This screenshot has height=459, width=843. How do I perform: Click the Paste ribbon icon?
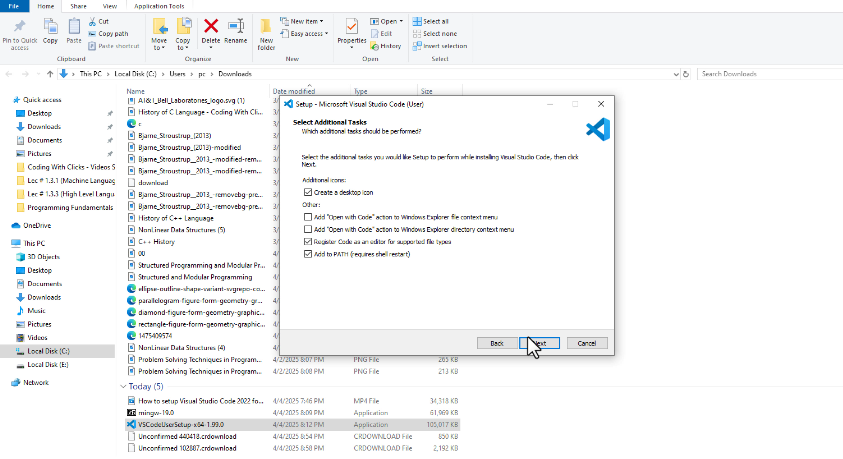point(74,26)
